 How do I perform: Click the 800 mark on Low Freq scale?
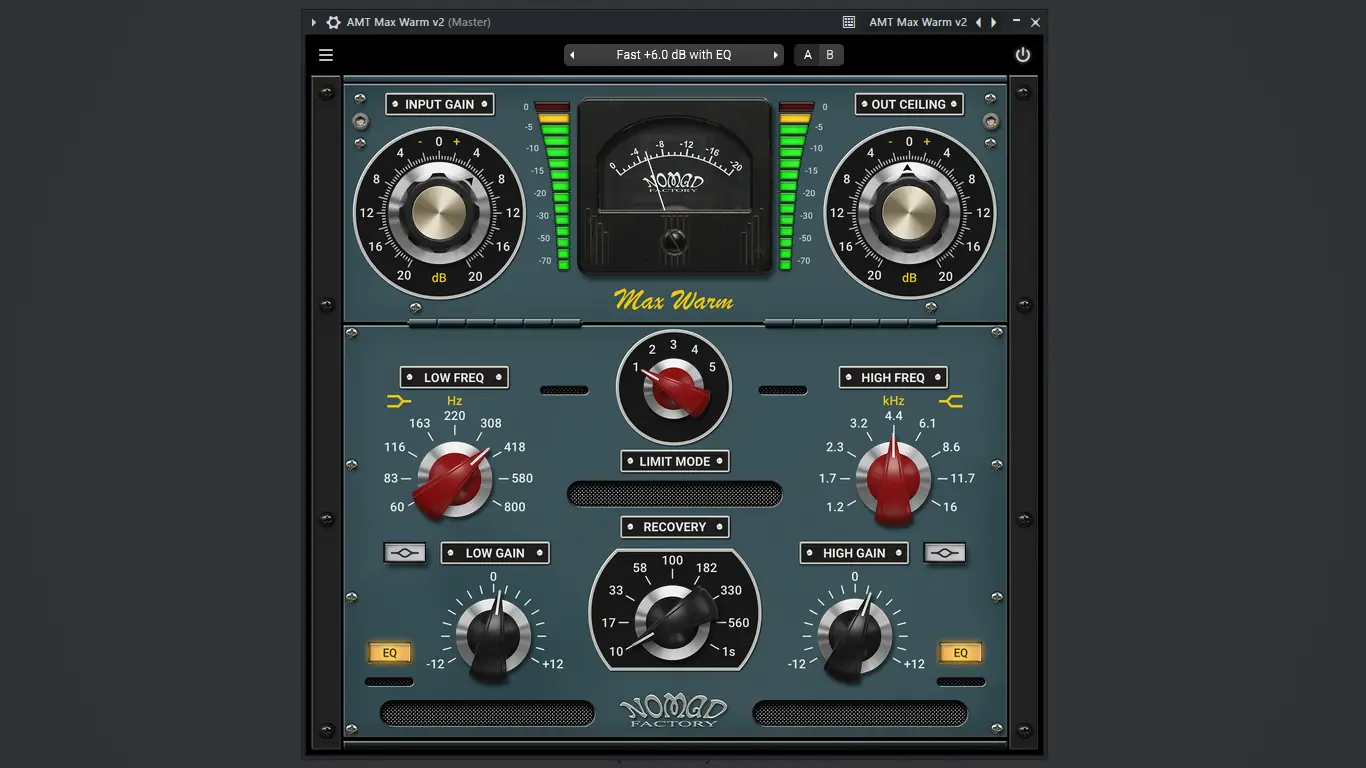point(515,507)
